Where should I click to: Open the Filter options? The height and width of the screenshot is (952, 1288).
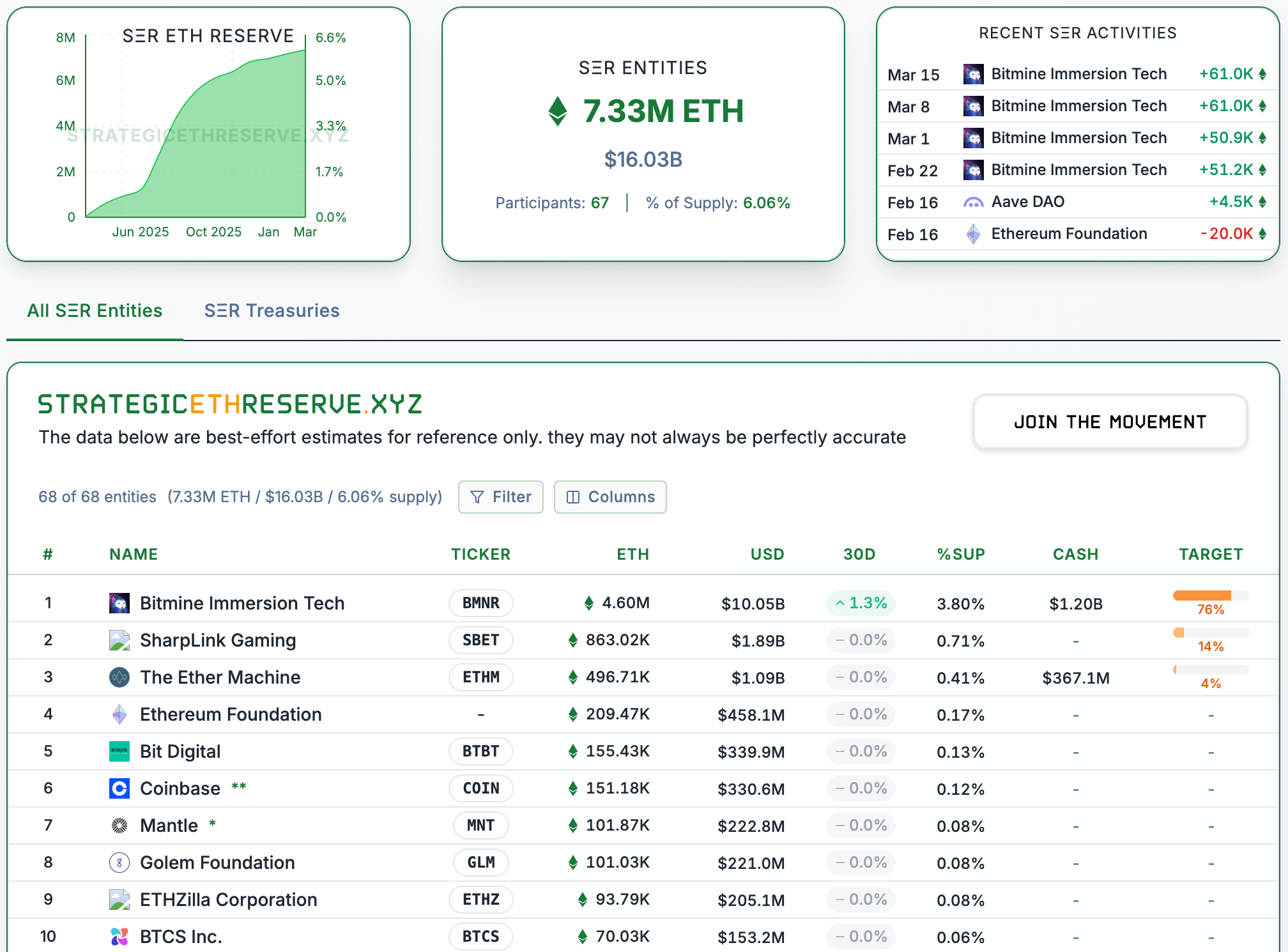[500, 497]
